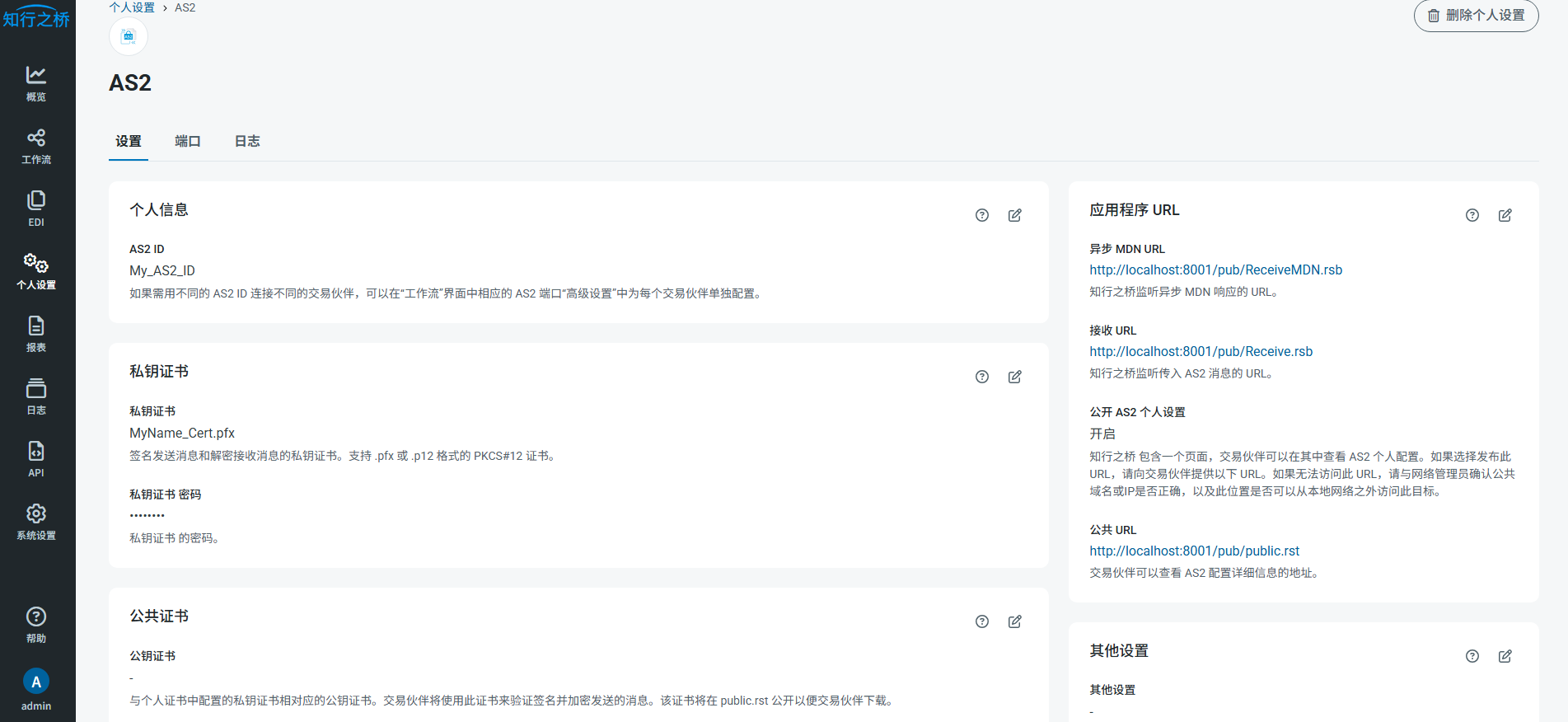Show help for 其他设置 section
This screenshot has height=722, width=1568.
1472,656
